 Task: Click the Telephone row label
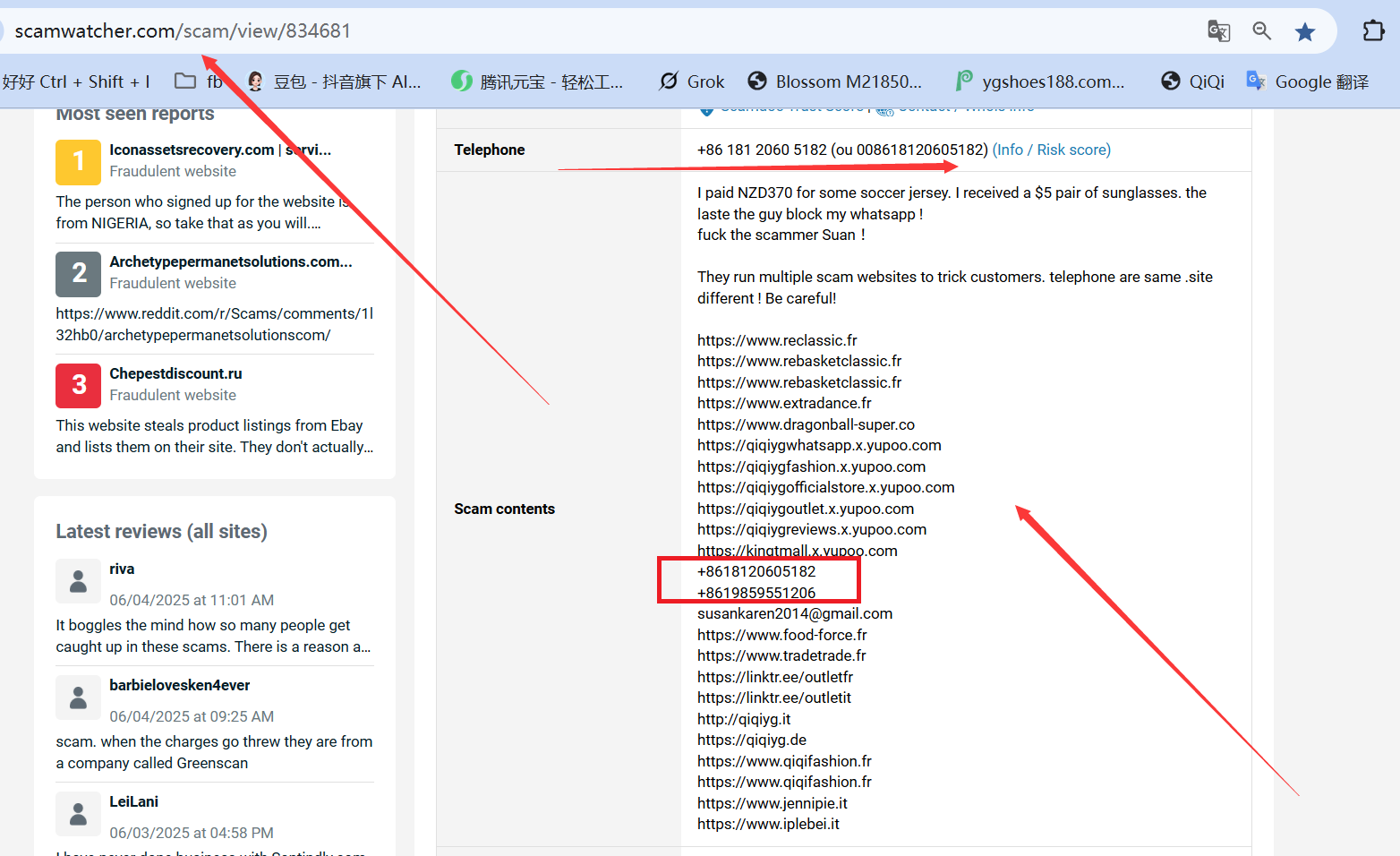click(x=490, y=150)
